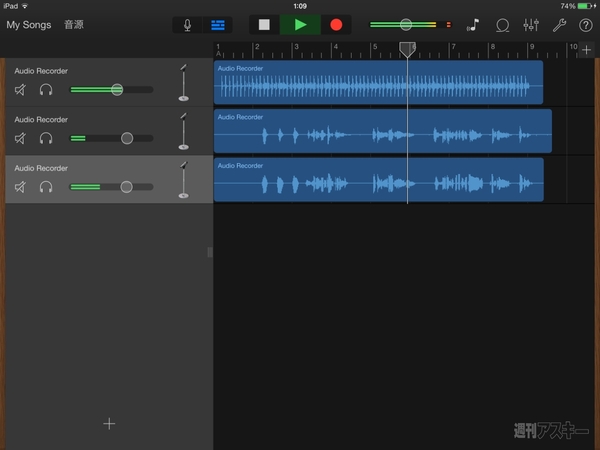Open the wrench song settings
600x450 pixels.
point(559,25)
